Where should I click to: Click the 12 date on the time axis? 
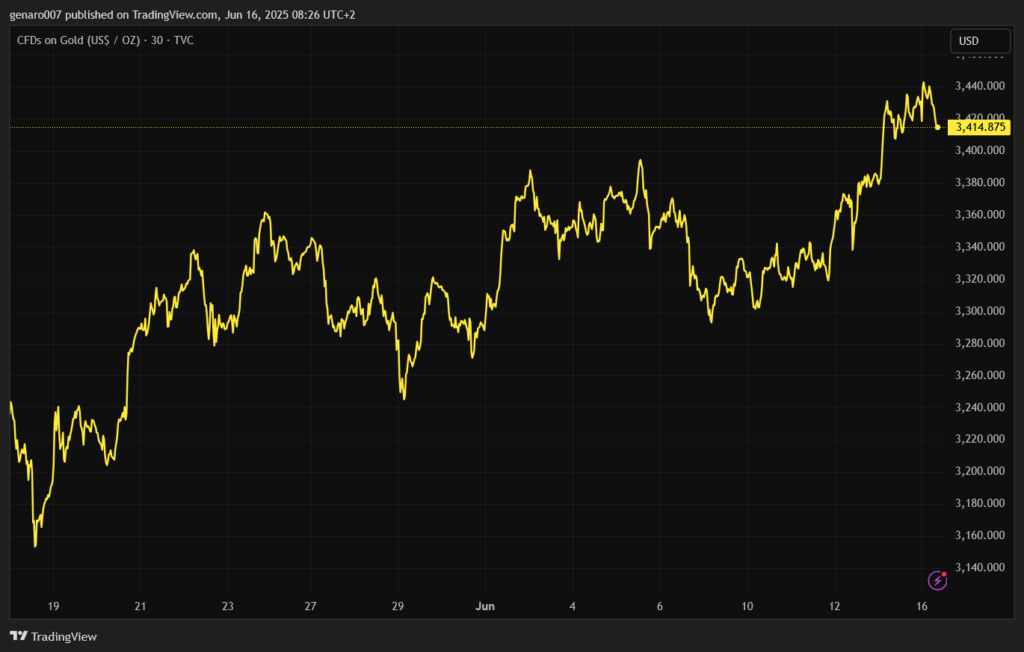(835, 606)
